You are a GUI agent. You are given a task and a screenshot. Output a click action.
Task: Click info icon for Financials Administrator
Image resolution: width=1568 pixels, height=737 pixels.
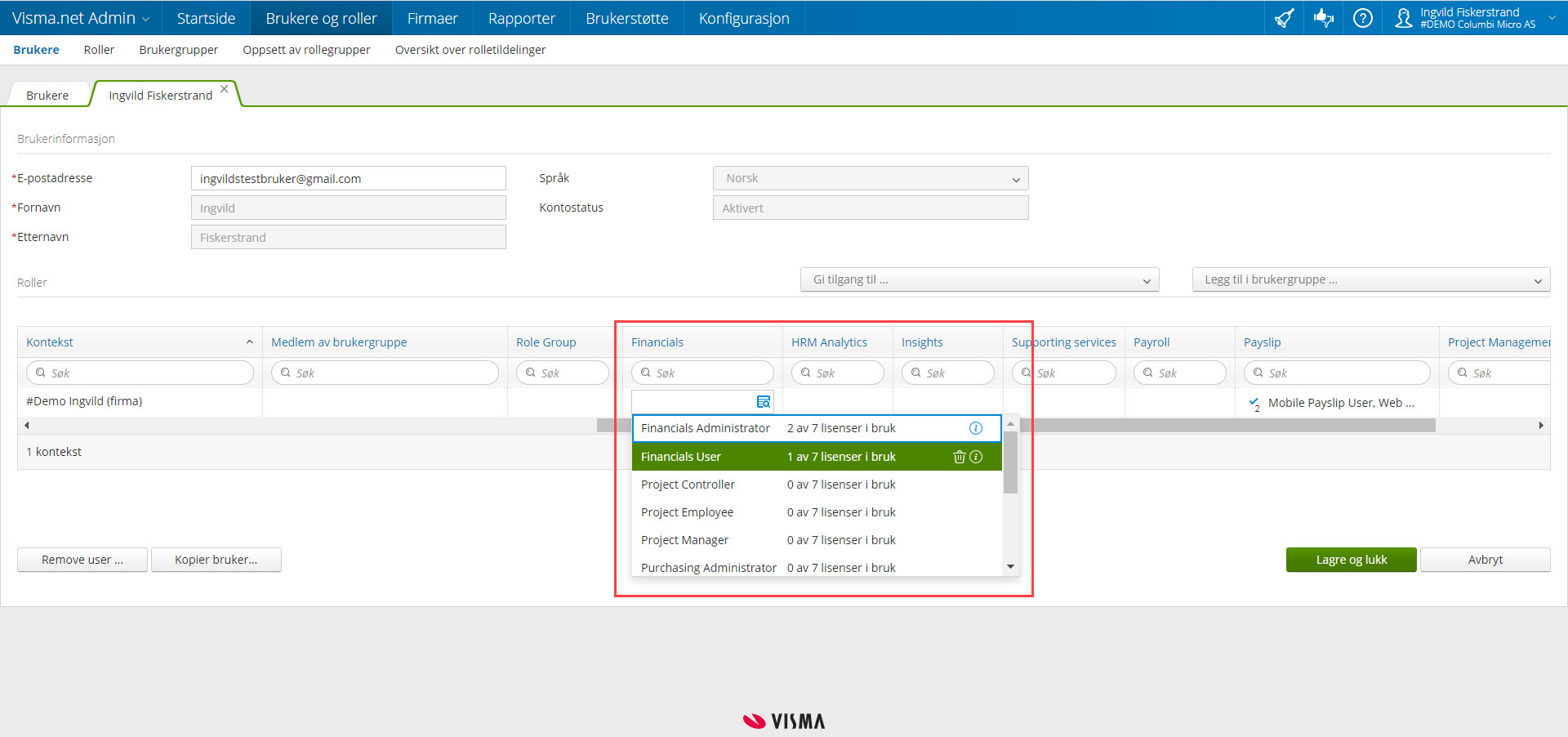(976, 428)
